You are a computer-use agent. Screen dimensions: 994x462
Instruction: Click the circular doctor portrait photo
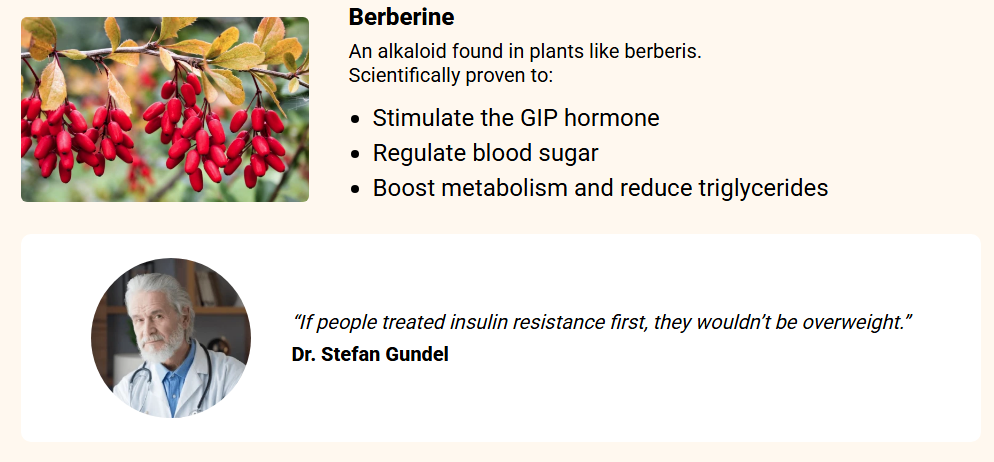[x=171, y=338]
